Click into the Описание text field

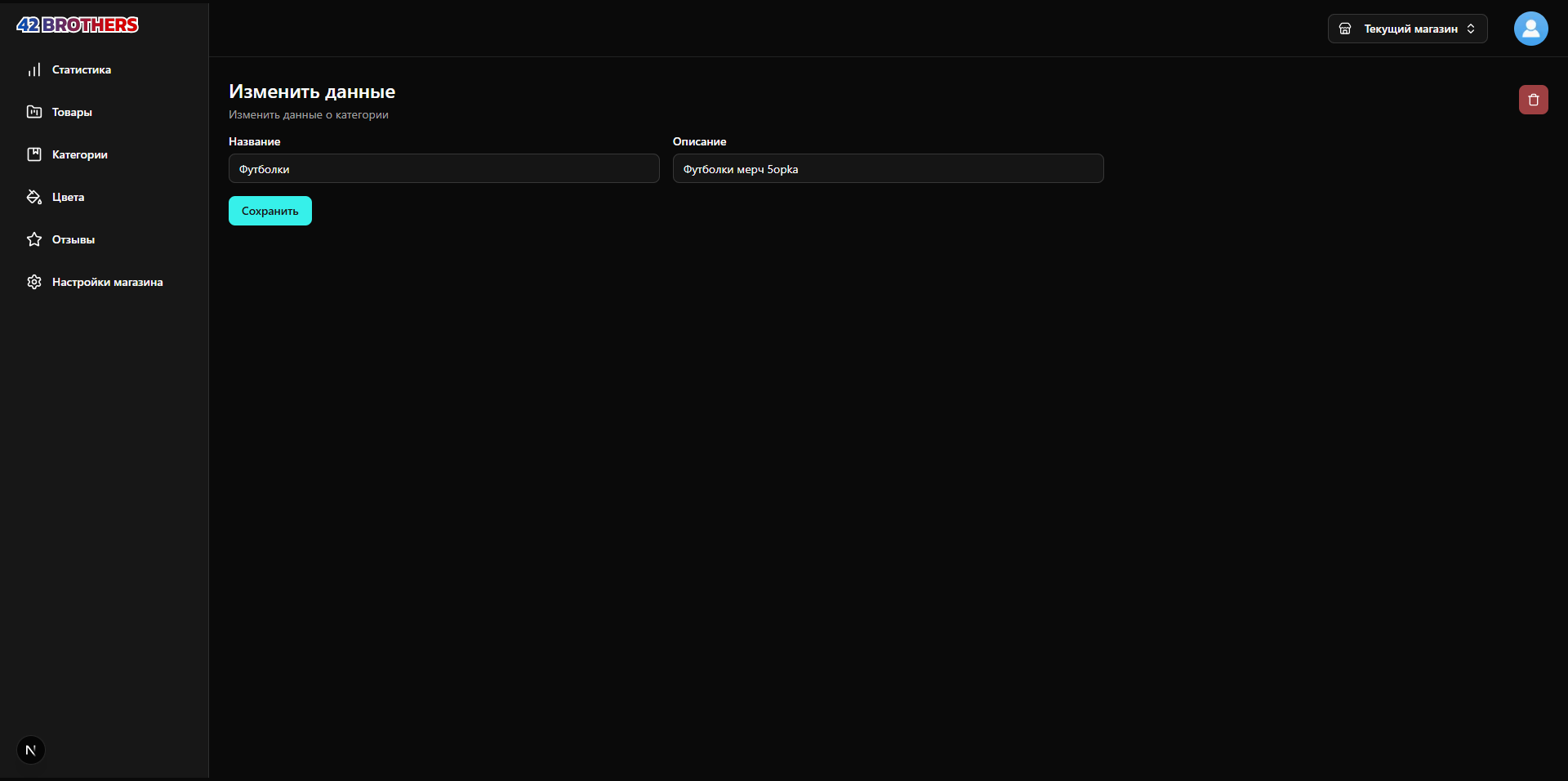click(888, 169)
